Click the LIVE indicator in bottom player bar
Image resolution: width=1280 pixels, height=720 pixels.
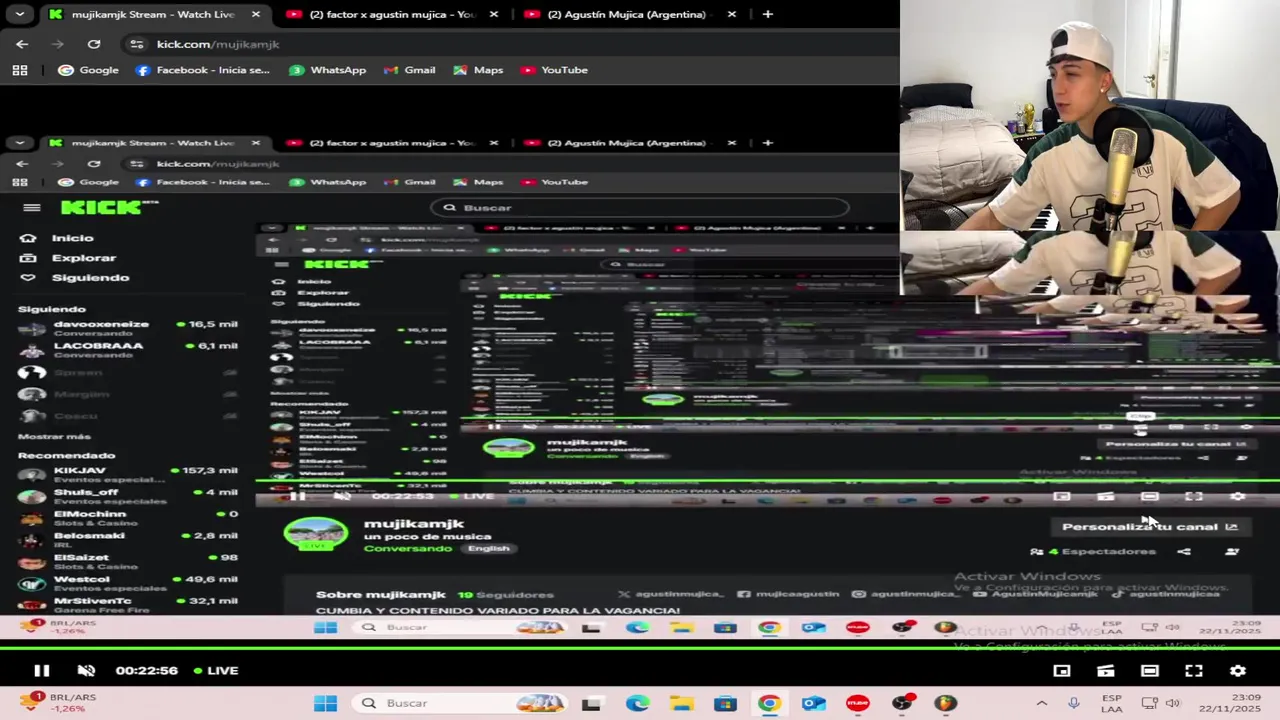pos(216,671)
